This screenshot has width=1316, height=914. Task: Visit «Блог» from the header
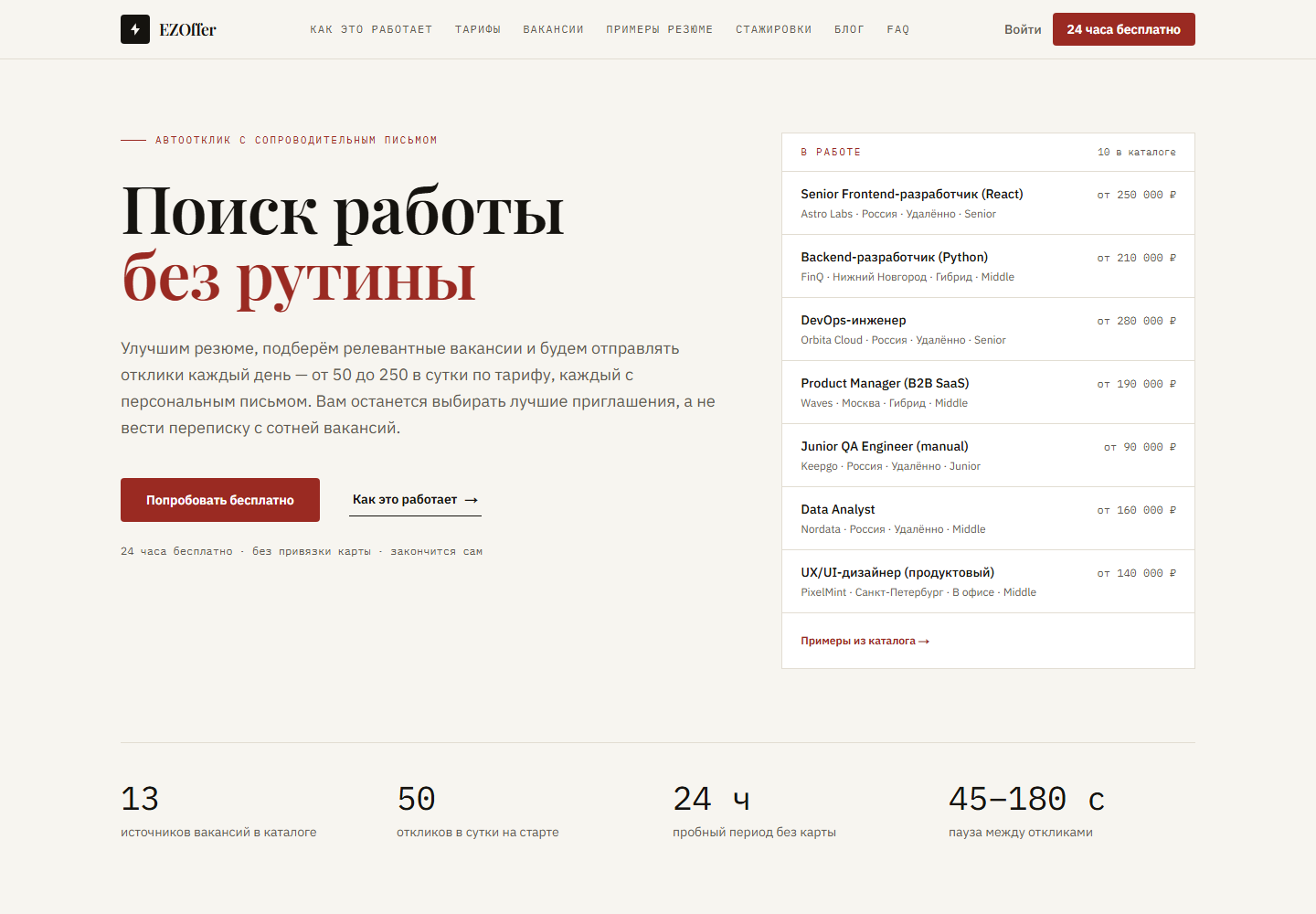[x=849, y=29]
